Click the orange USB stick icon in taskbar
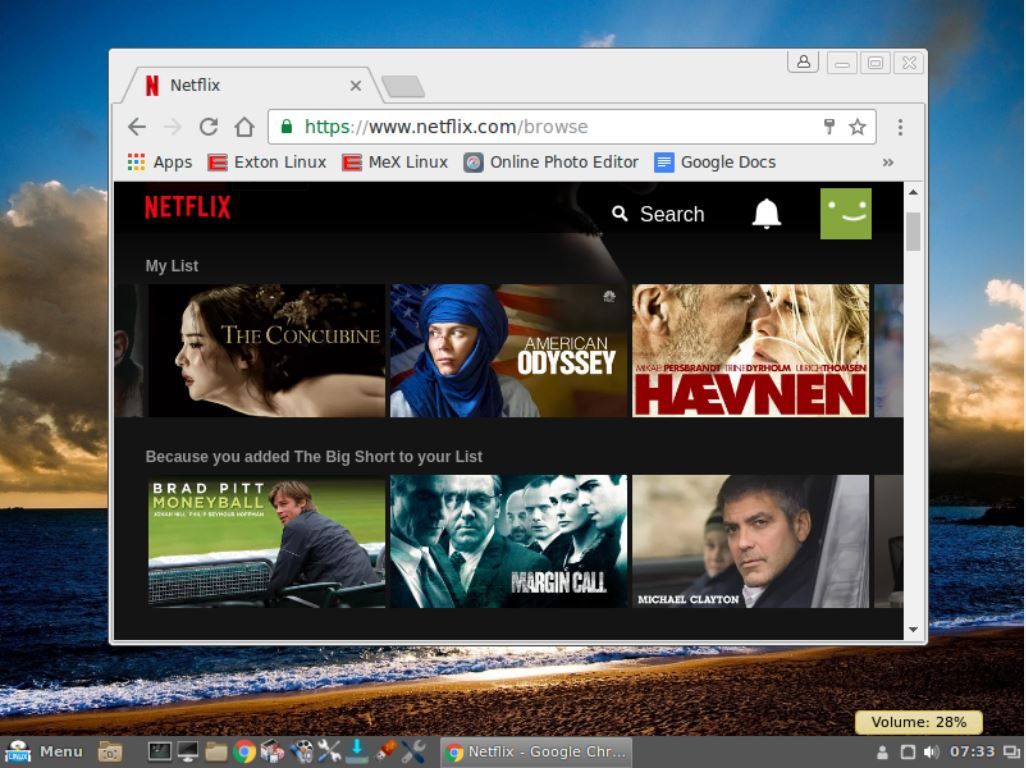The image size is (1026, 768). [385, 752]
